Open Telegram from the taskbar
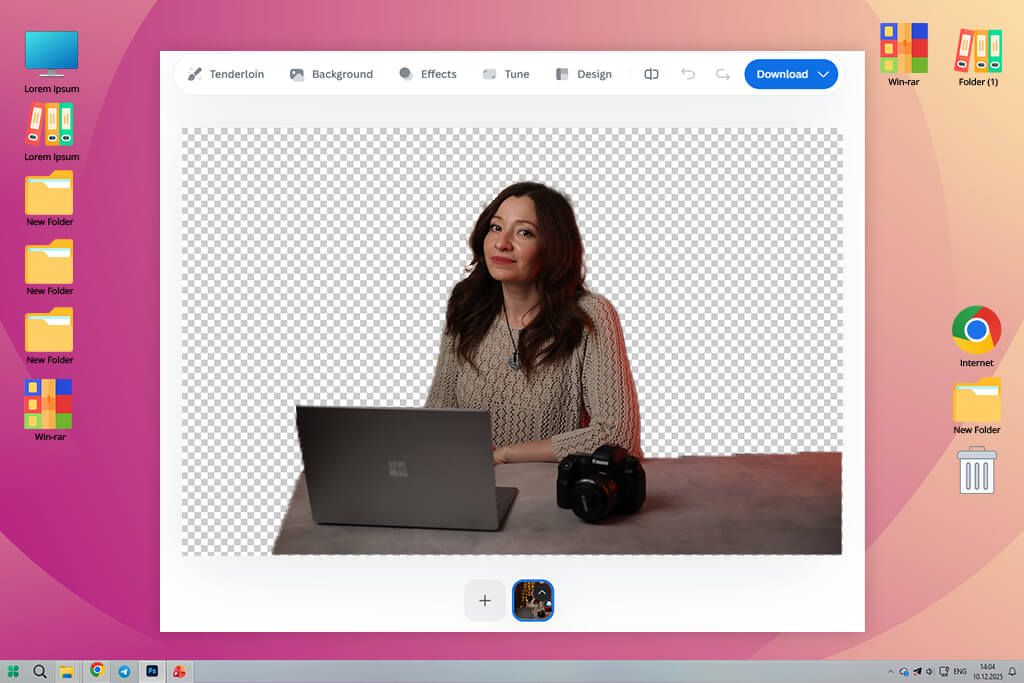 pos(124,671)
